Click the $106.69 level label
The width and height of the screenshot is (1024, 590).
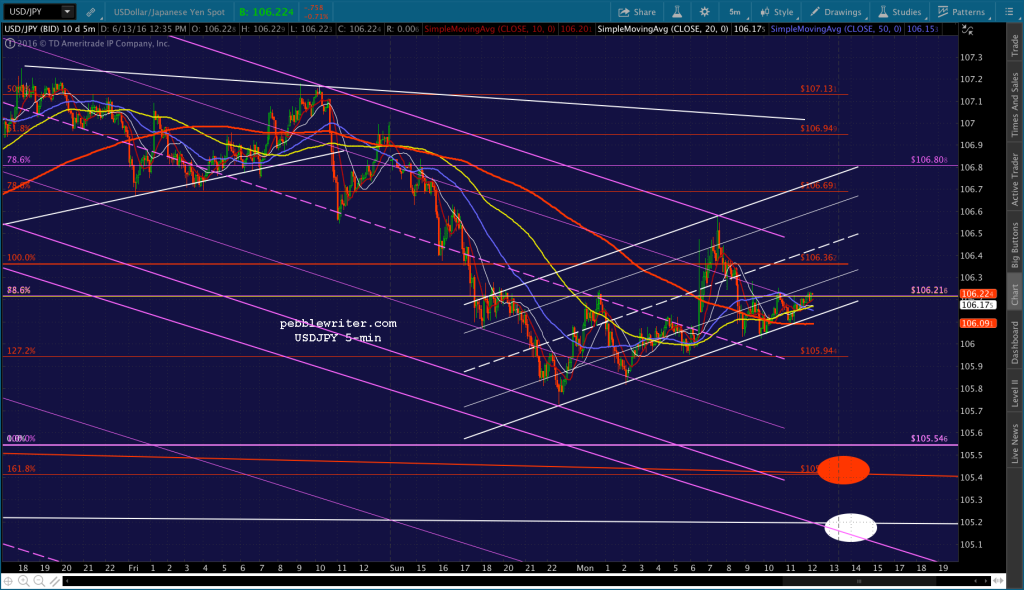[818, 186]
